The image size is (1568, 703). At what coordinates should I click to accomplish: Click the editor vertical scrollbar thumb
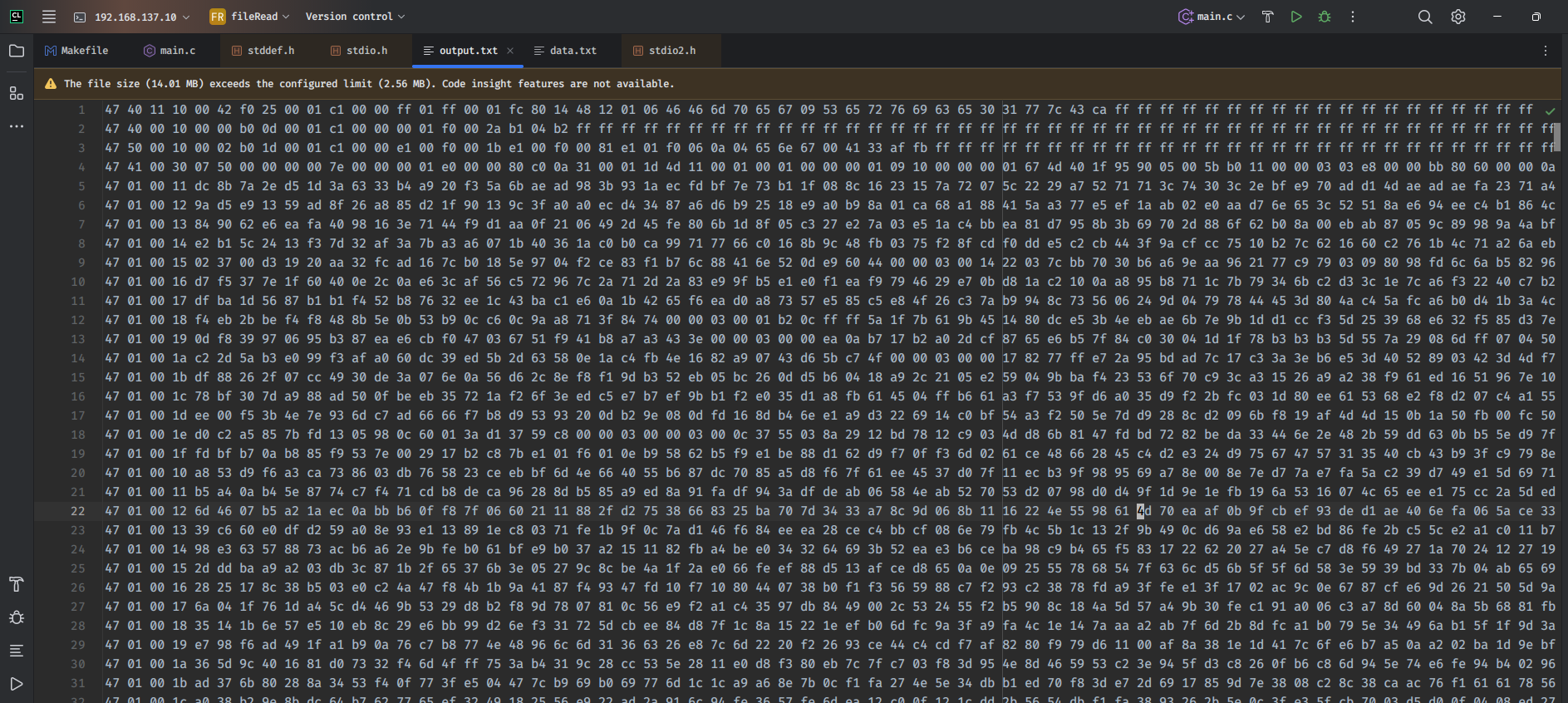pyautogui.click(x=1557, y=135)
